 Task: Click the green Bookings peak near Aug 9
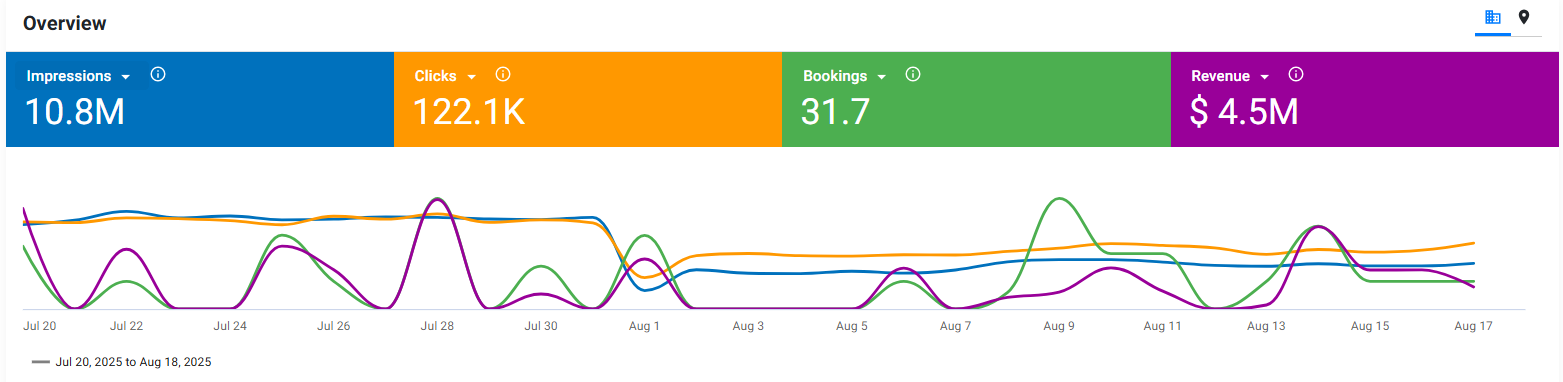pos(1060,199)
